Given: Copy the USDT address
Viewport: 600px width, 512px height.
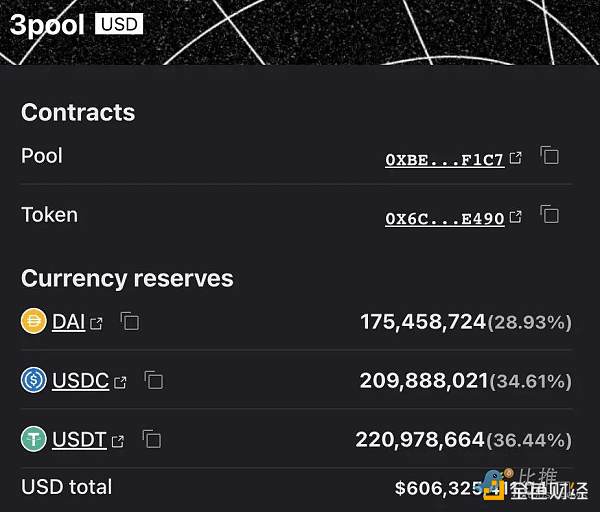Looking at the screenshot, I should pos(152,439).
